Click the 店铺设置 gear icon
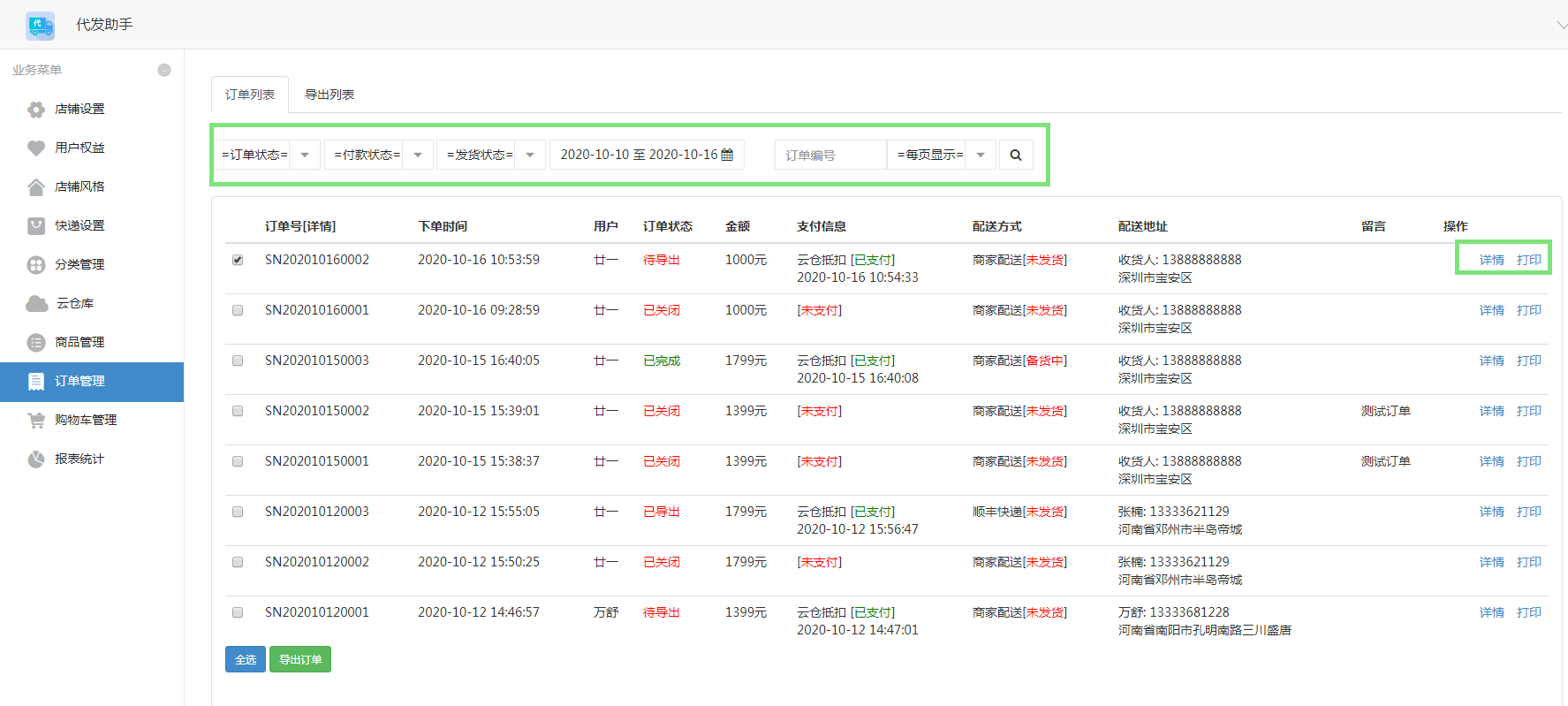 (x=36, y=110)
